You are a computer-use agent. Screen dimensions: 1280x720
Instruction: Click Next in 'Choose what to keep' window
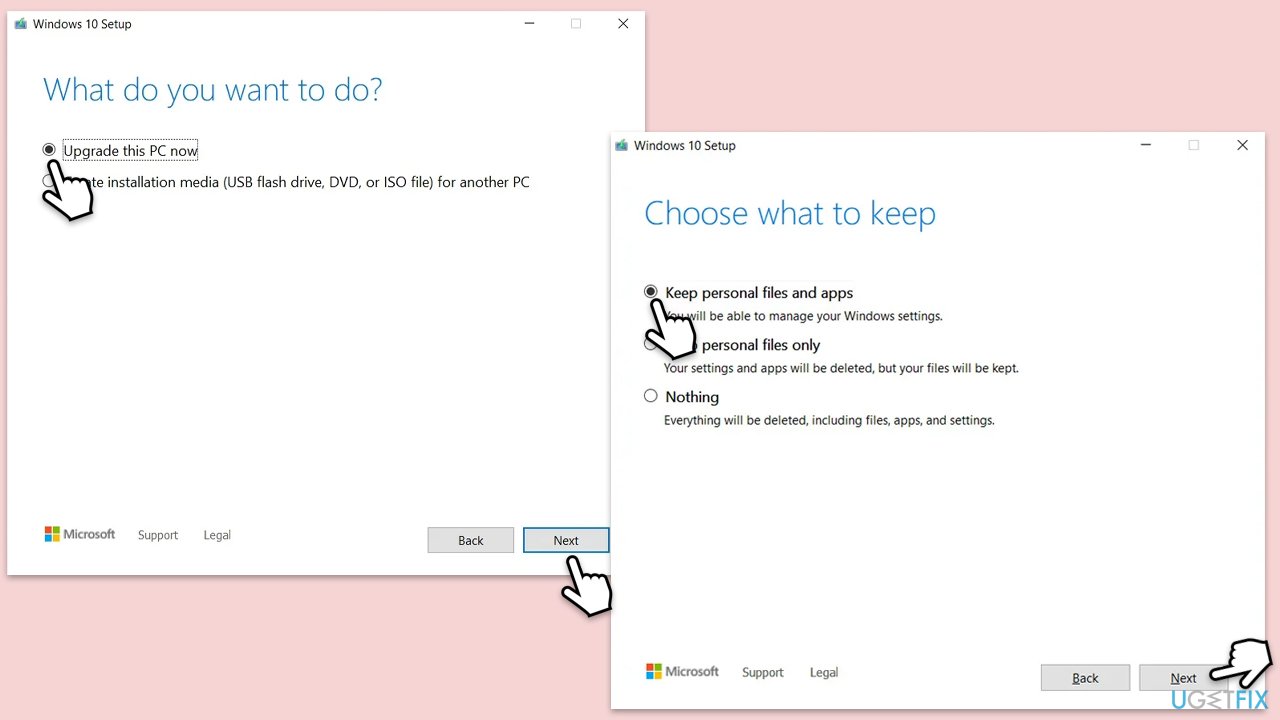[x=1183, y=678]
